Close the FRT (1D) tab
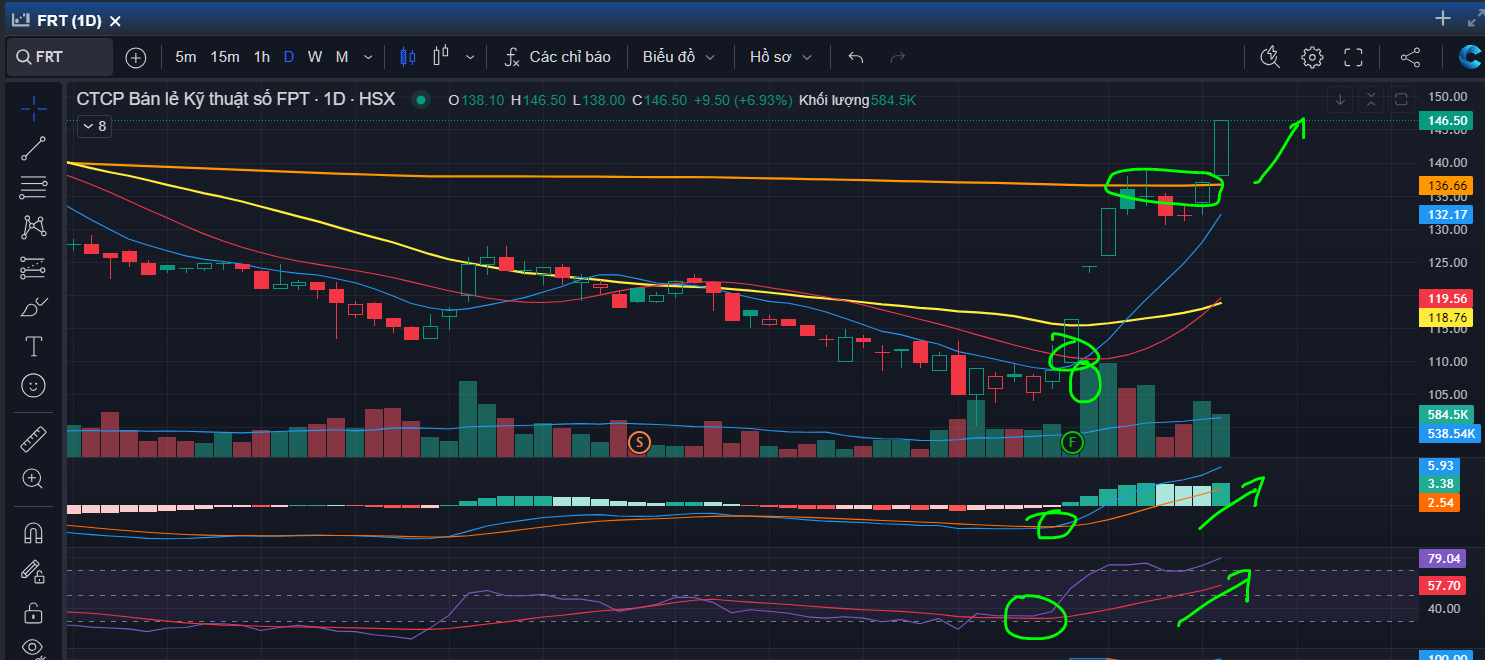1485x660 pixels. pyautogui.click(x=116, y=21)
